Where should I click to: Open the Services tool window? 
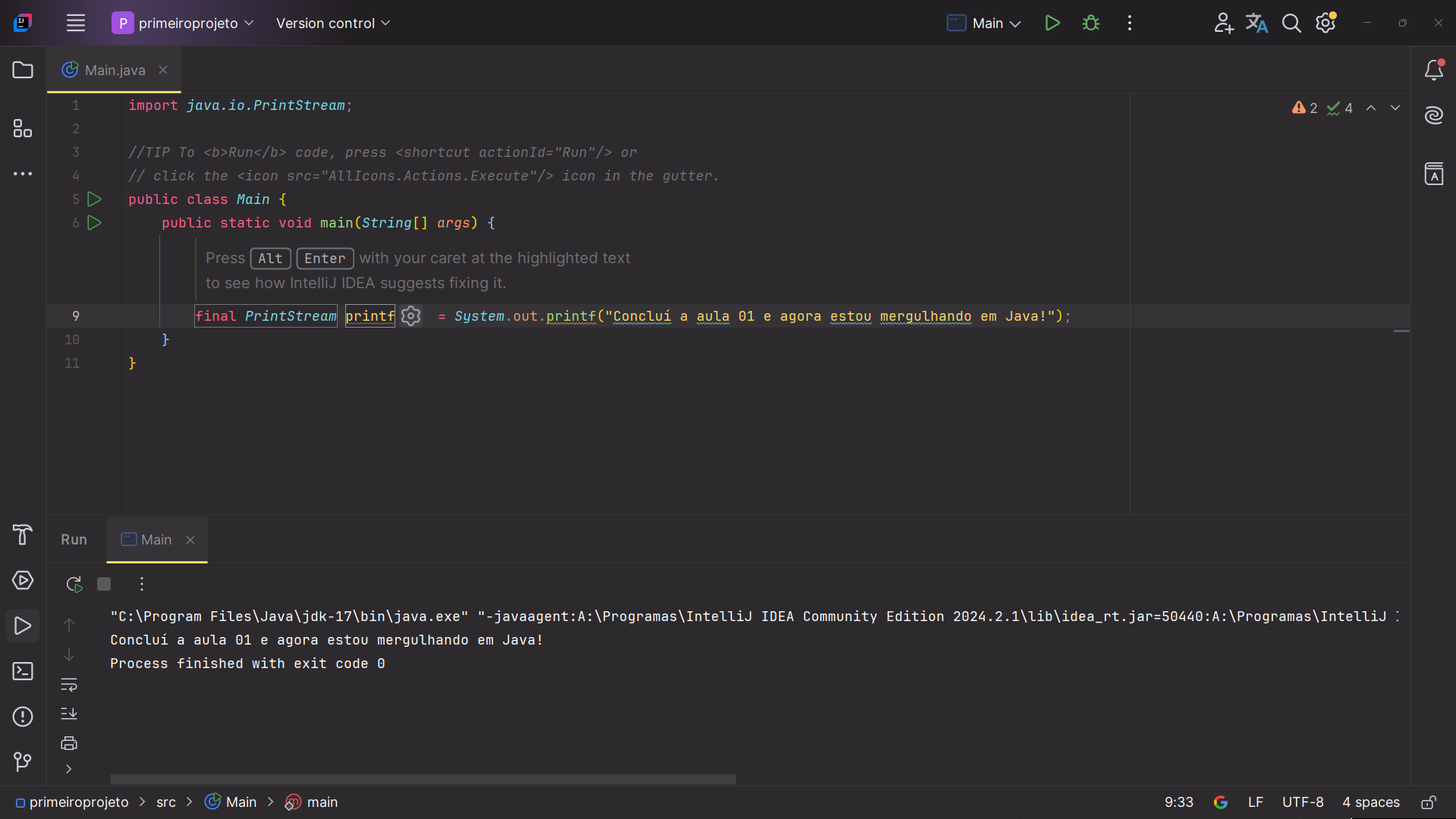click(x=23, y=580)
